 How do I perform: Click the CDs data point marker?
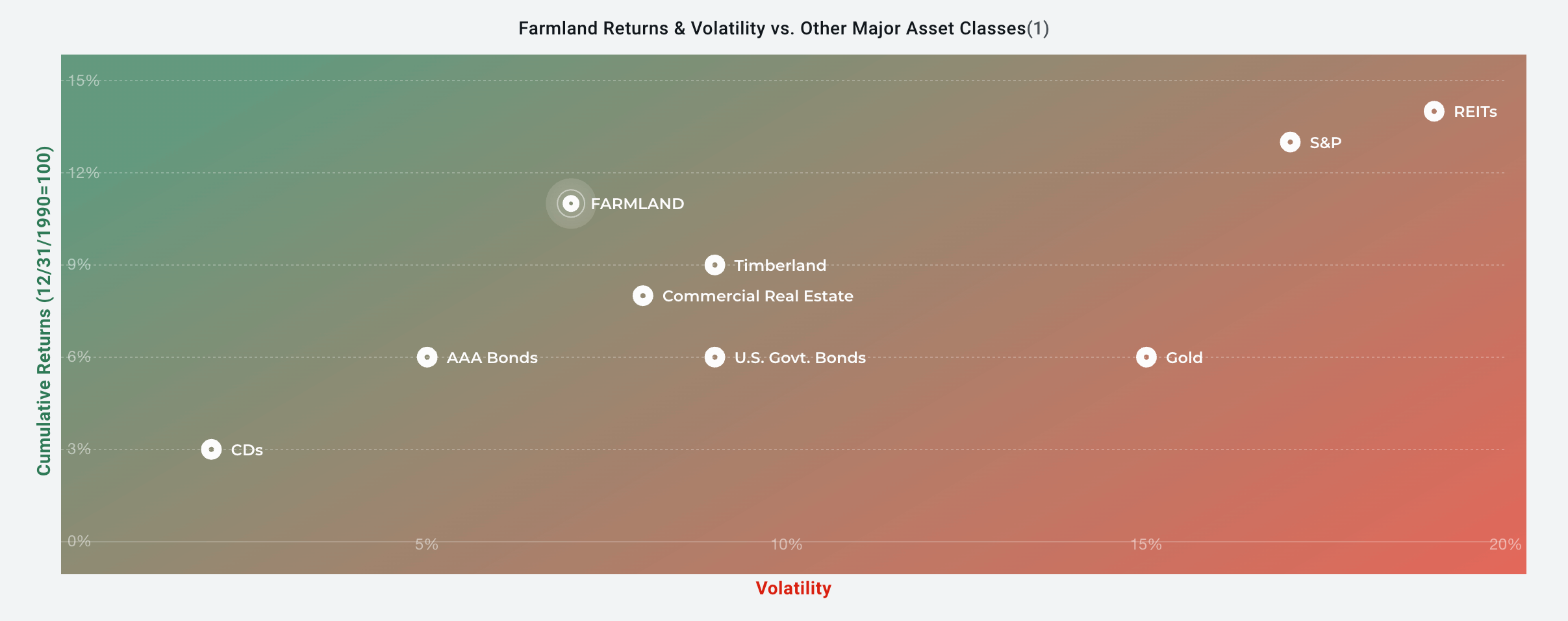tap(211, 450)
